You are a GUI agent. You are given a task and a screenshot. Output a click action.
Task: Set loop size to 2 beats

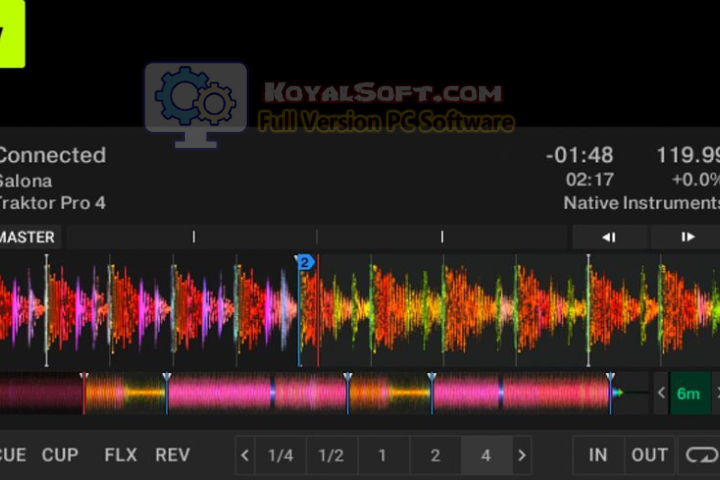click(x=435, y=455)
